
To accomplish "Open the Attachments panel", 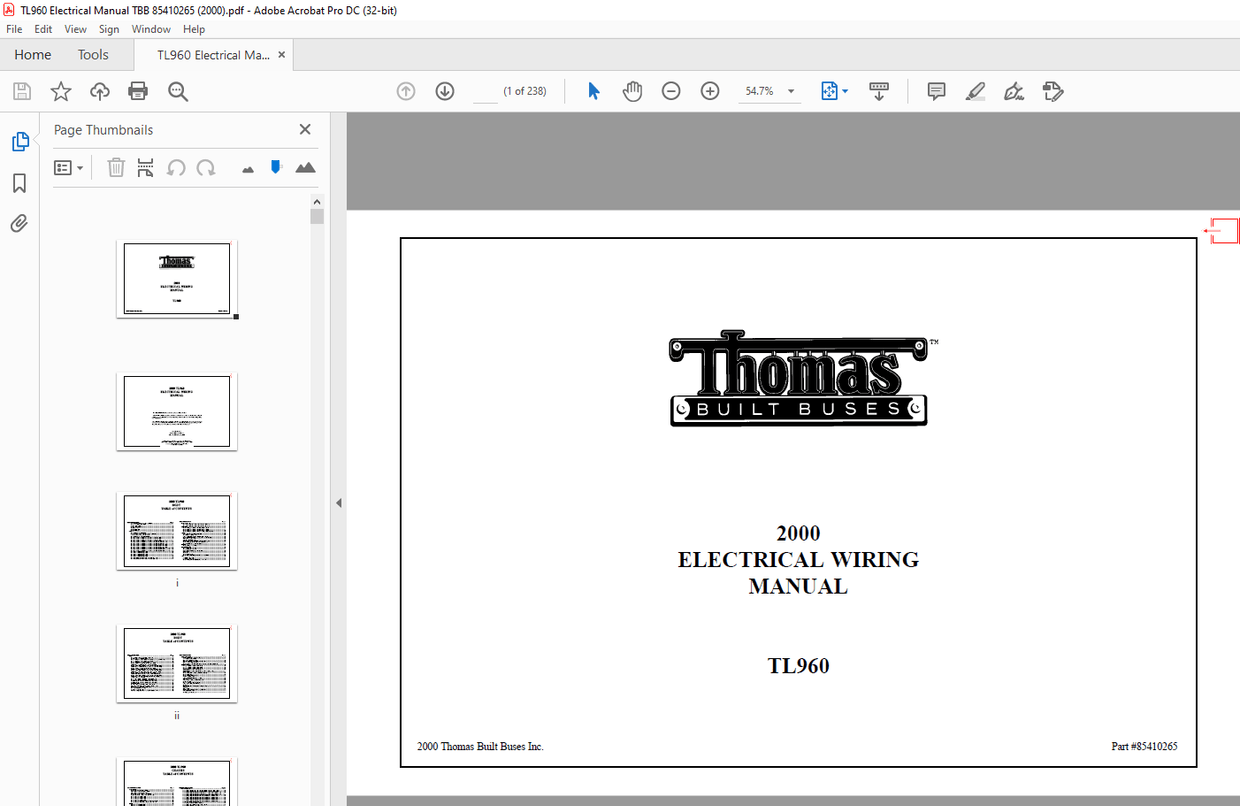I will (x=20, y=223).
